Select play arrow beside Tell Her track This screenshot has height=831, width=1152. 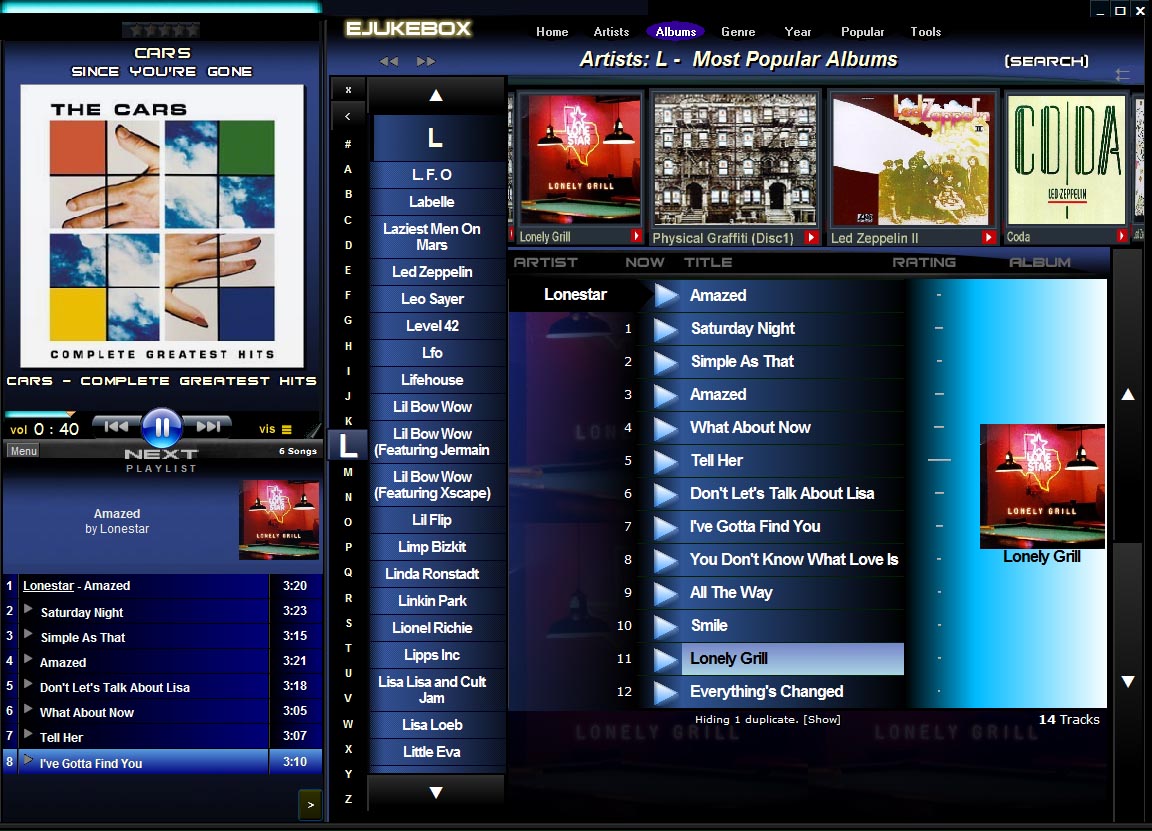click(x=663, y=460)
